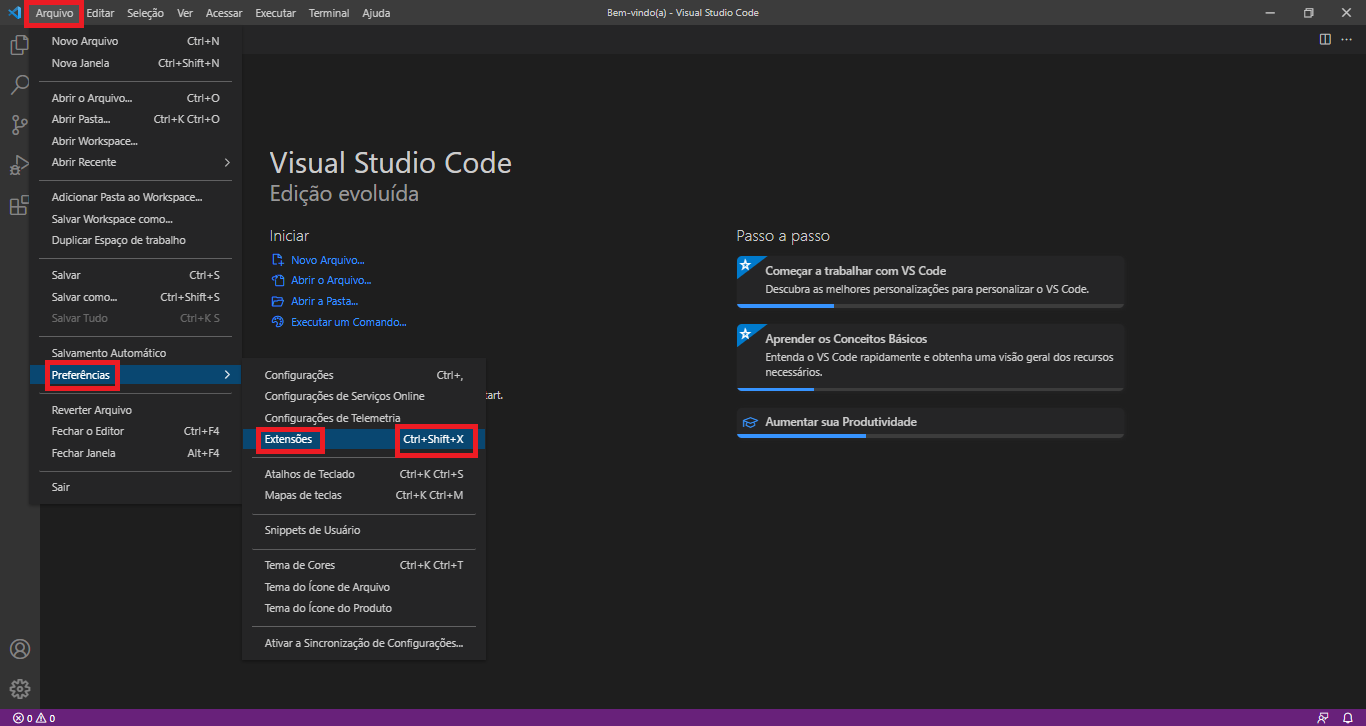This screenshot has width=1366, height=726.
Task: Open Aumentar sua Produtividade walkthrough
Action: 930,422
